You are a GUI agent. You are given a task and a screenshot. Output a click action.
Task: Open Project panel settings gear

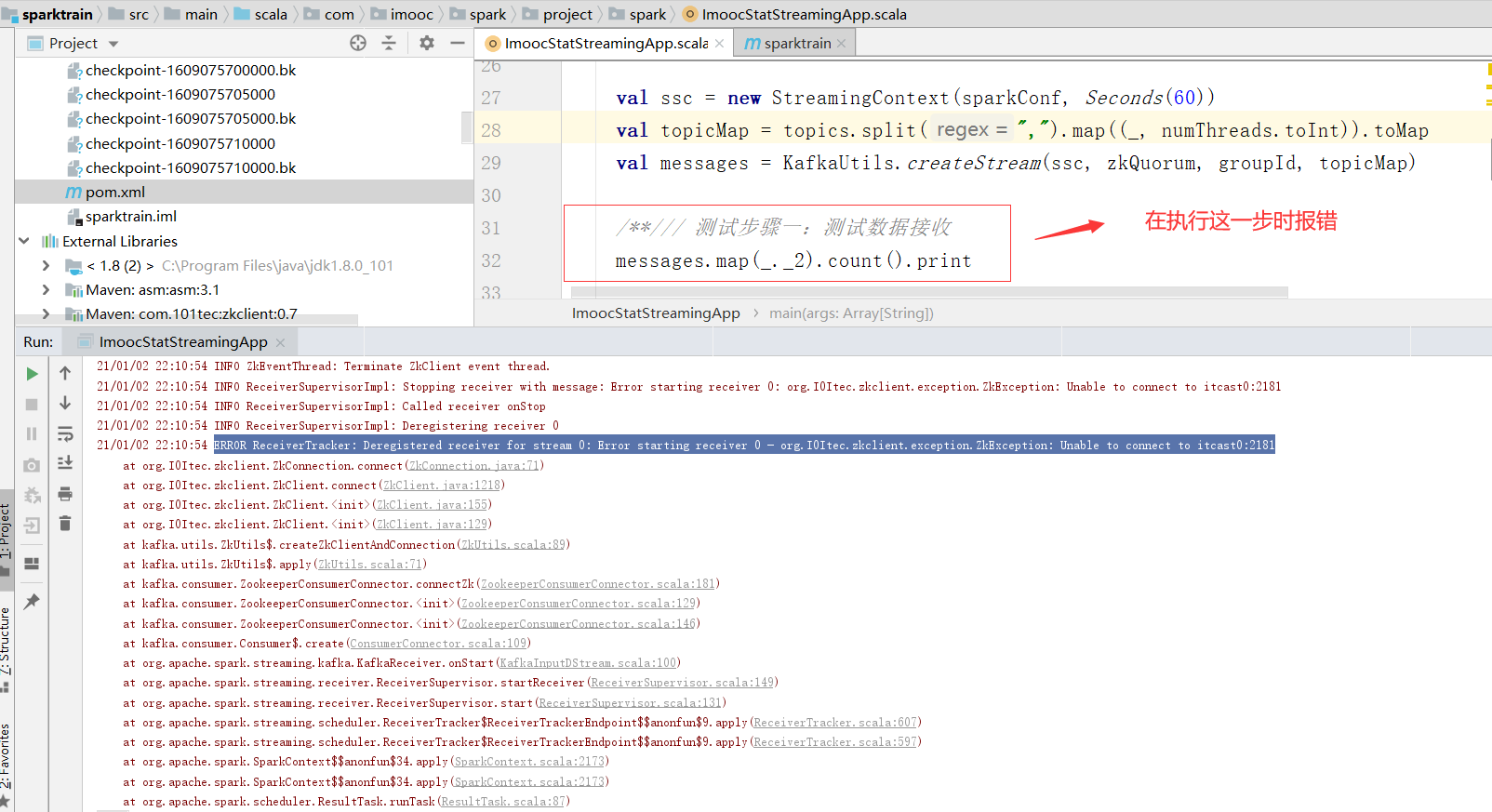pyautogui.click(x=427, y=43)
